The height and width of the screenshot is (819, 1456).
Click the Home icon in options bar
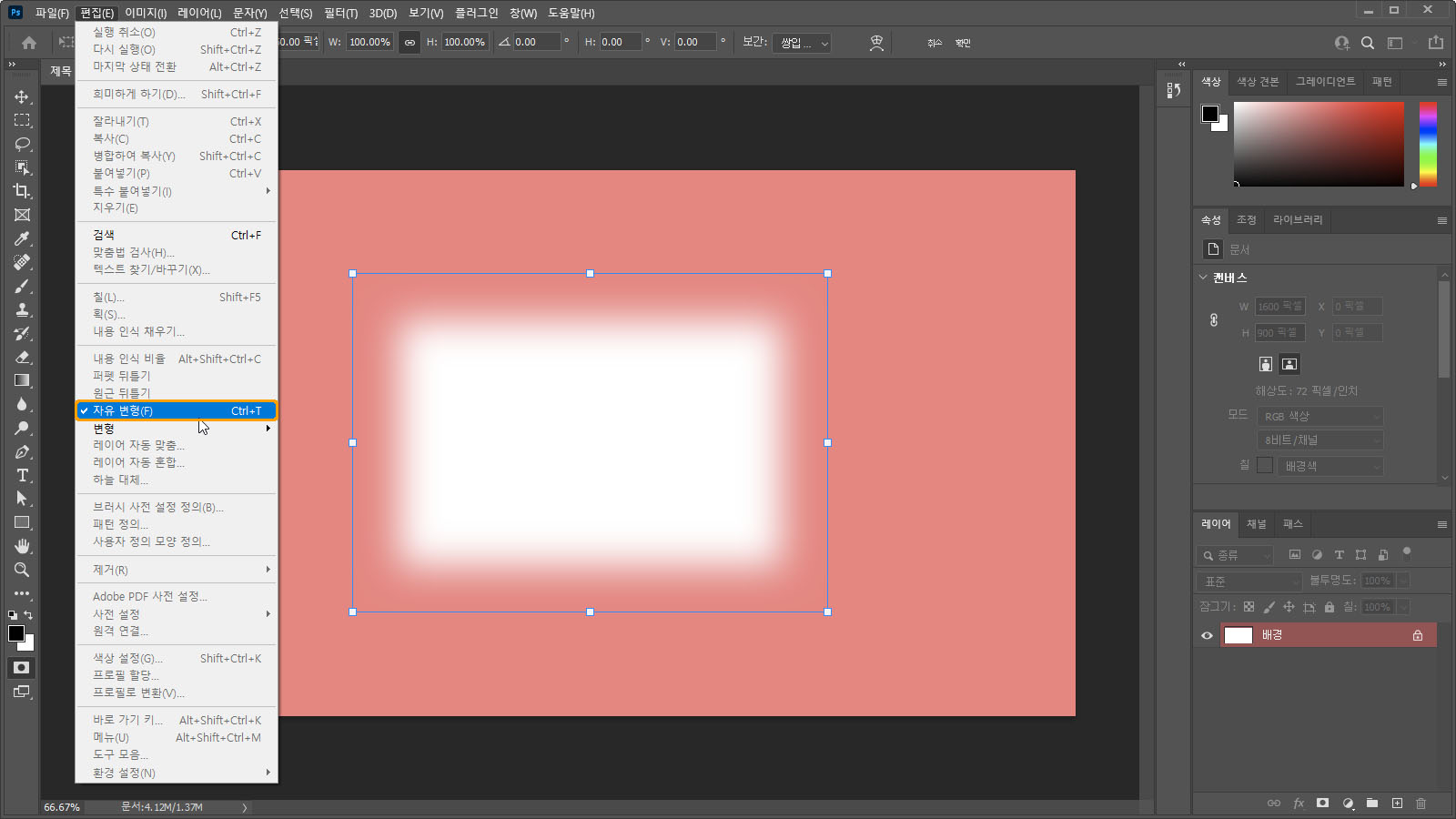pos(29,43)
